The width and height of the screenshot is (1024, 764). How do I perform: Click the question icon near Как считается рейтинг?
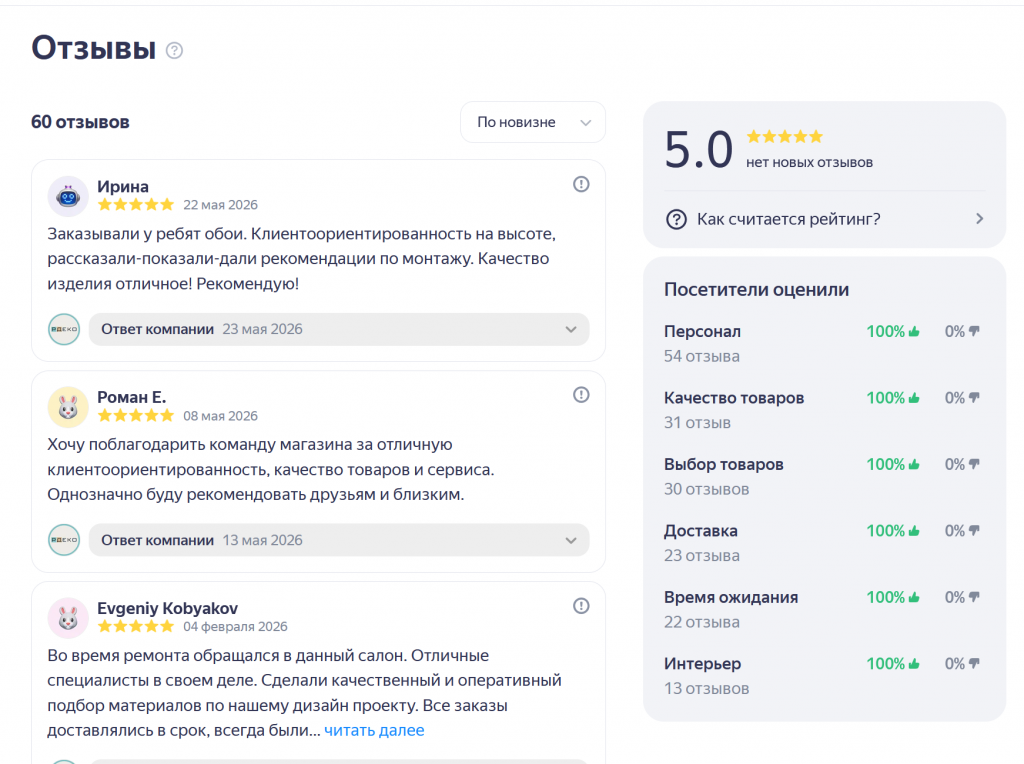(676, 219)
